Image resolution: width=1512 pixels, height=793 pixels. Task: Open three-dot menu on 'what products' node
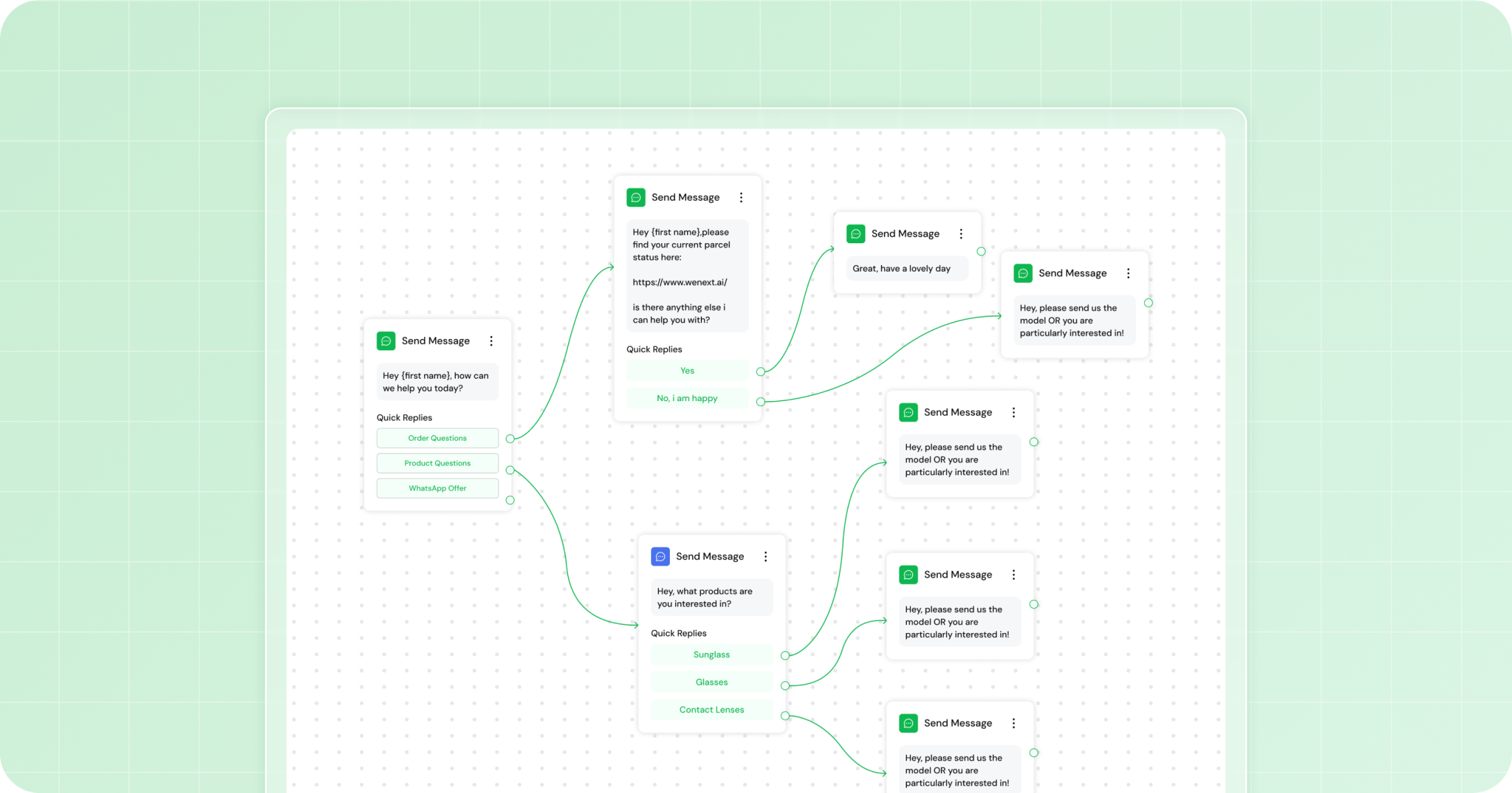coord(766,556)
